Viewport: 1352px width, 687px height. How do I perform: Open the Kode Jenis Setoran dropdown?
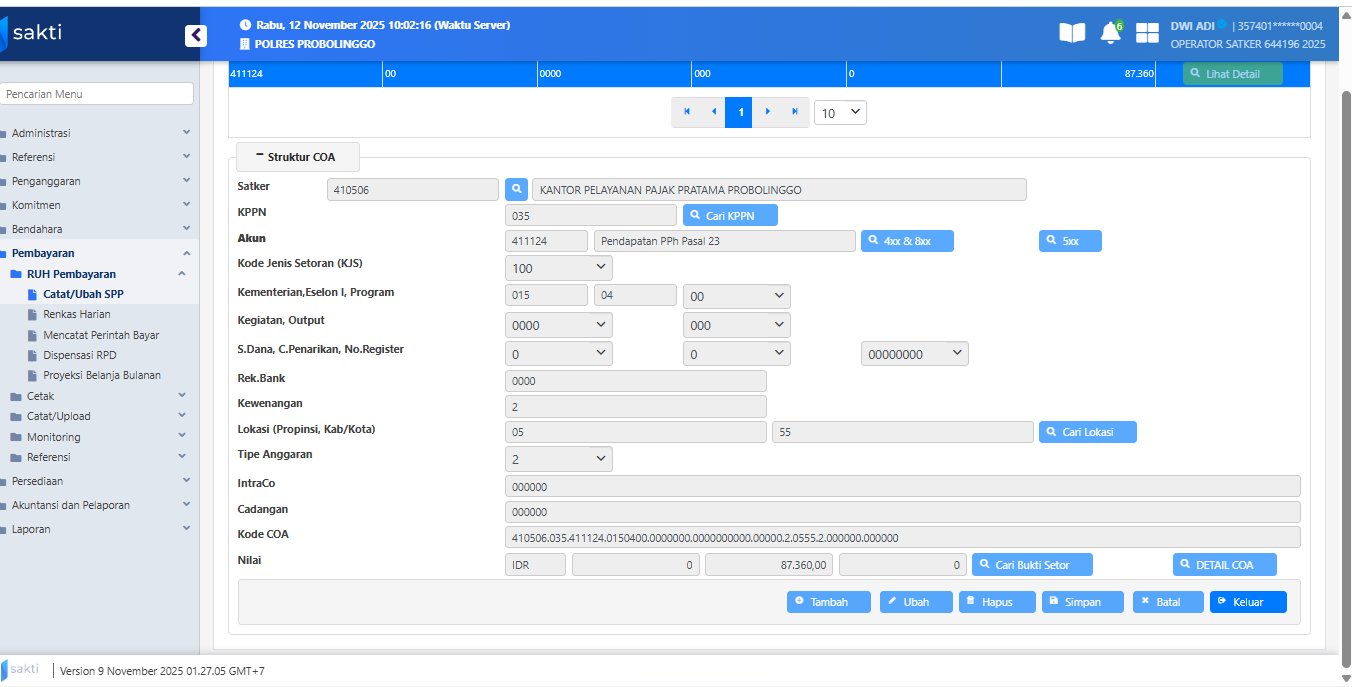click(x=559, y=268)
